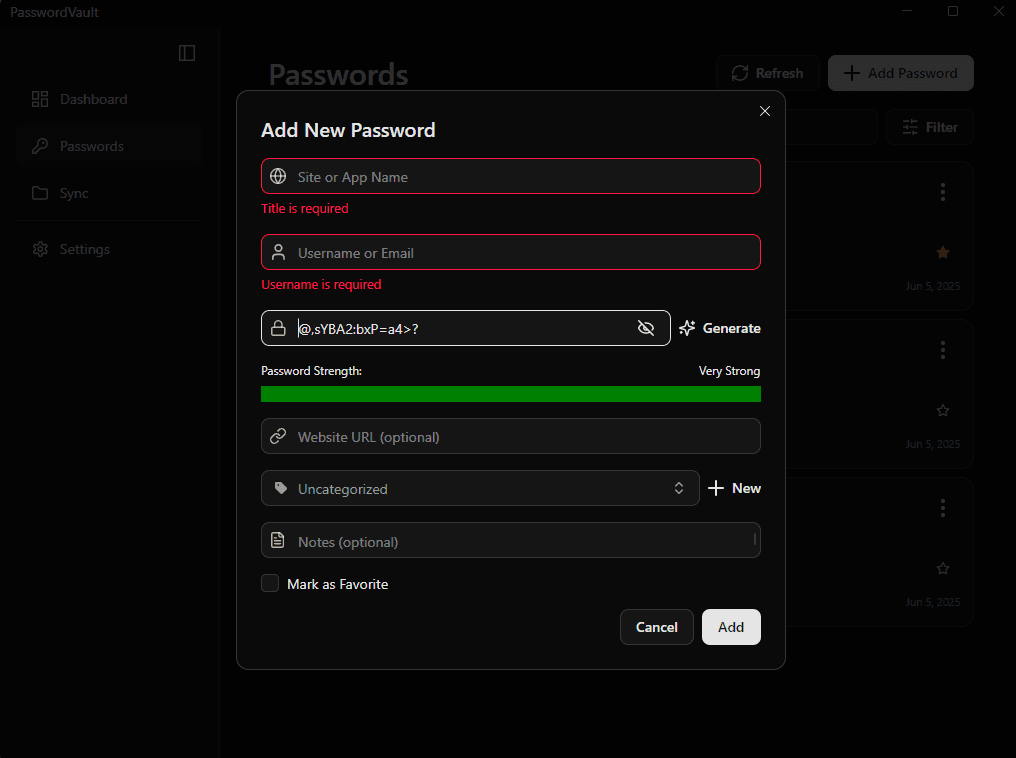Click the sidebar collapse panel icon

pyautogui.click(x=187, y=53)
